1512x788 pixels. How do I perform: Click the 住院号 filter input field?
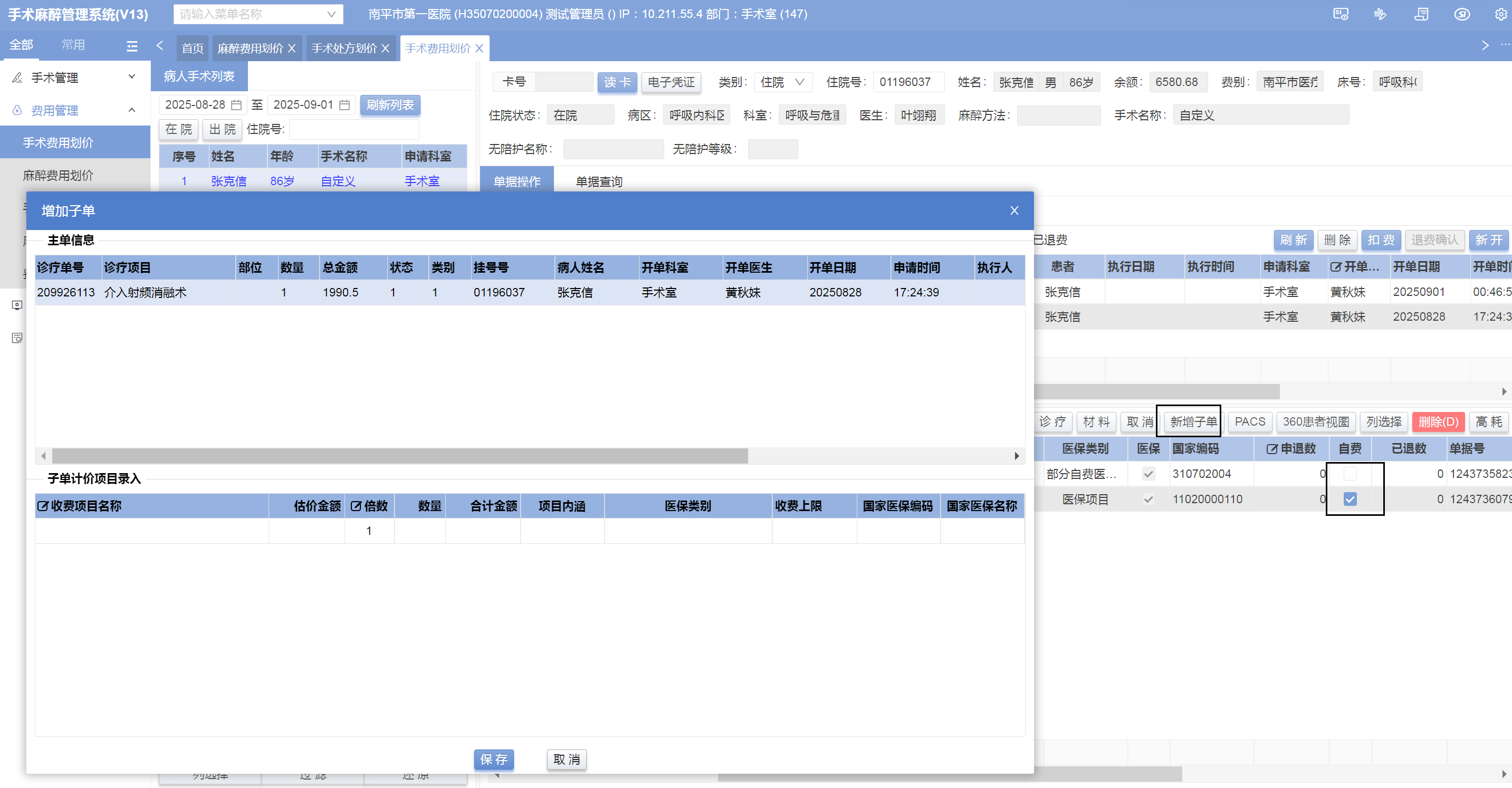353,129
